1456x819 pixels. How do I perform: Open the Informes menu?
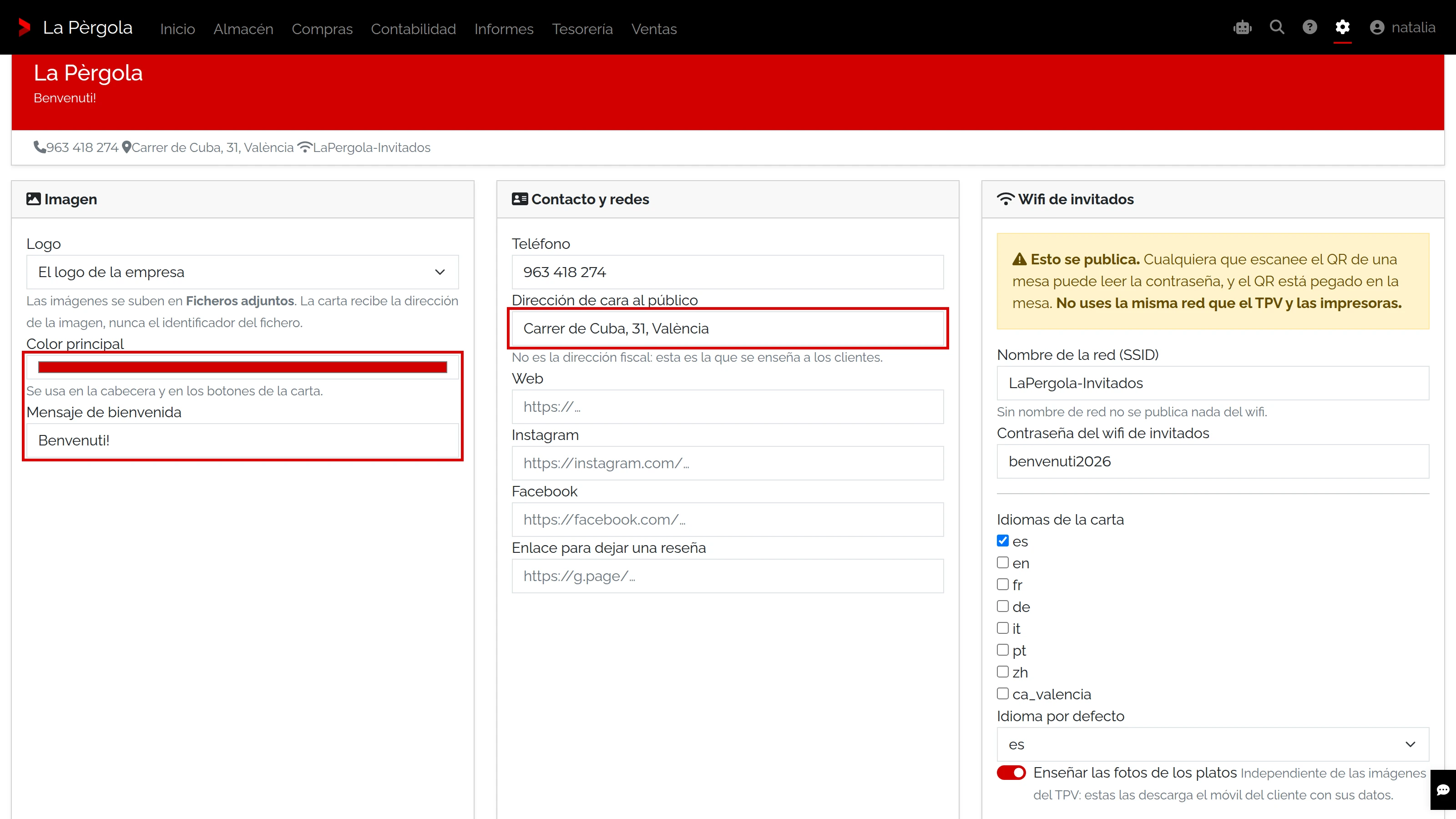[504, 29]
